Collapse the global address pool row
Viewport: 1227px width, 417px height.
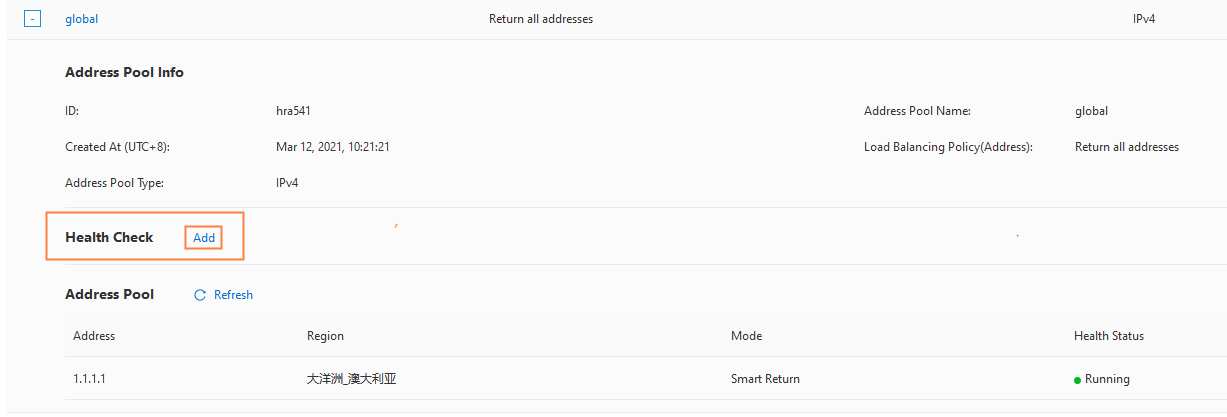pos(33,19)
